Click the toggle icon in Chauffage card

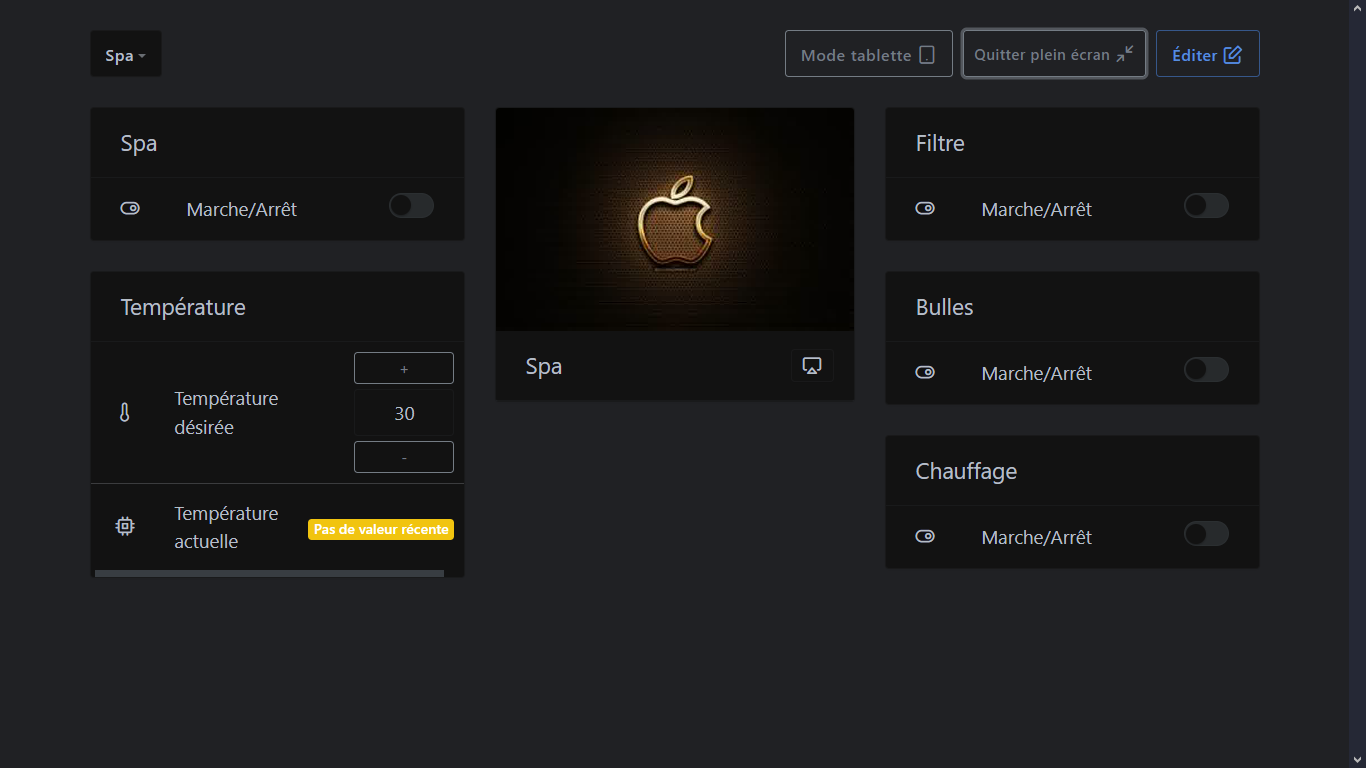pyautogui.click(x=925, y=537)
